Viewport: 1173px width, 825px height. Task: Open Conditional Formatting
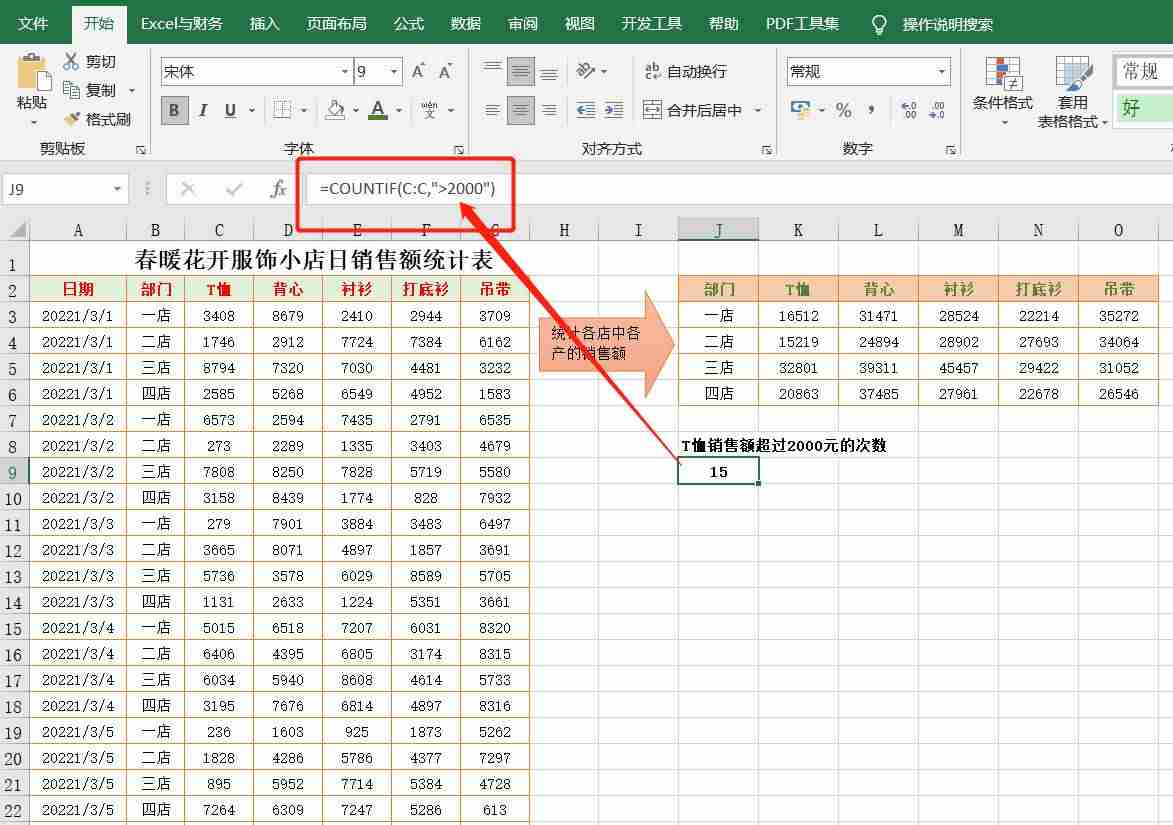[x=1002, y=90]
